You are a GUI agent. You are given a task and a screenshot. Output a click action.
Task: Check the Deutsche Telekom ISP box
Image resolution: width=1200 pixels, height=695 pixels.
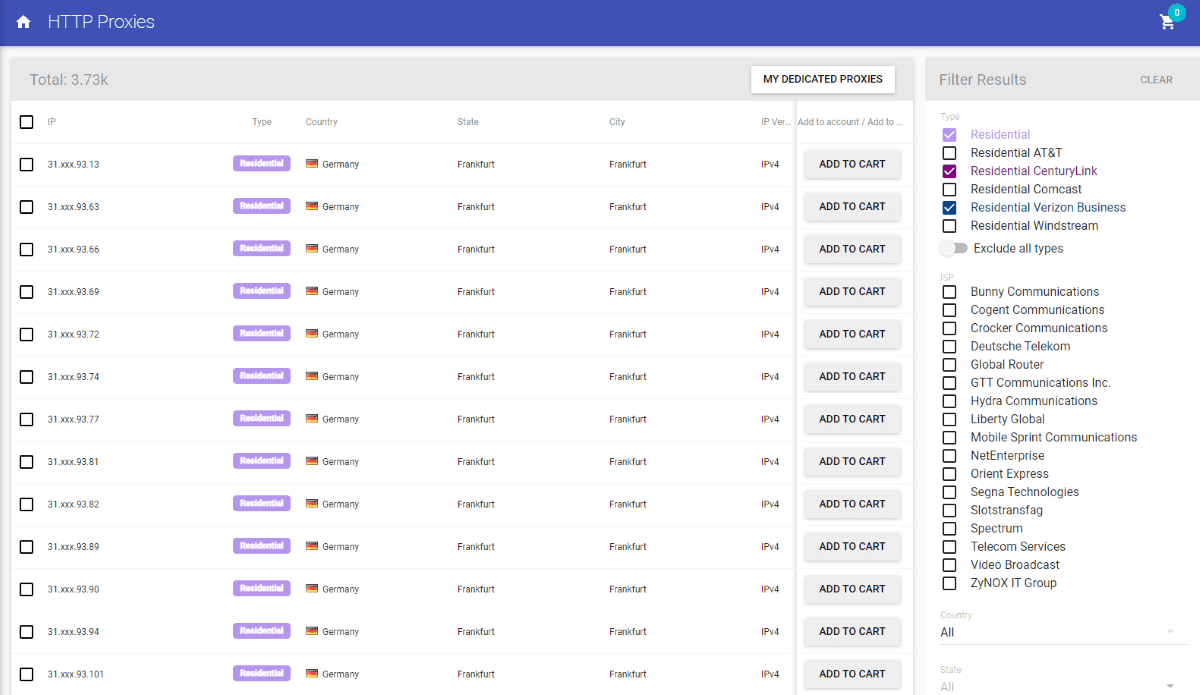pyautogui.click(x=949, y=347)
